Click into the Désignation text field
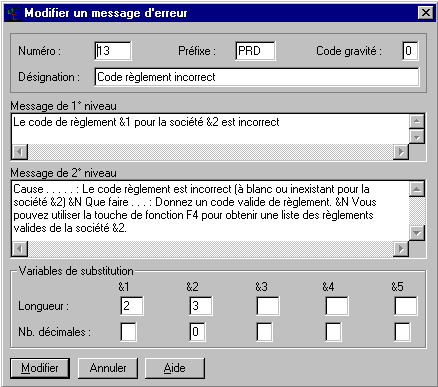Image resolution: width=438 pixels, height=387 pixels. [x=257, y=77]
